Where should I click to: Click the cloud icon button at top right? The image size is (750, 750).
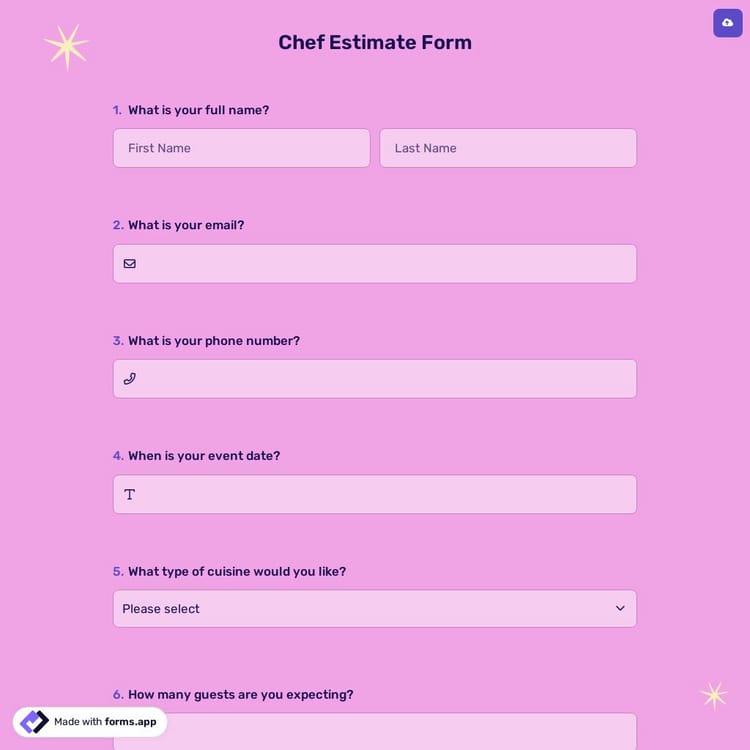coord(727,22)
